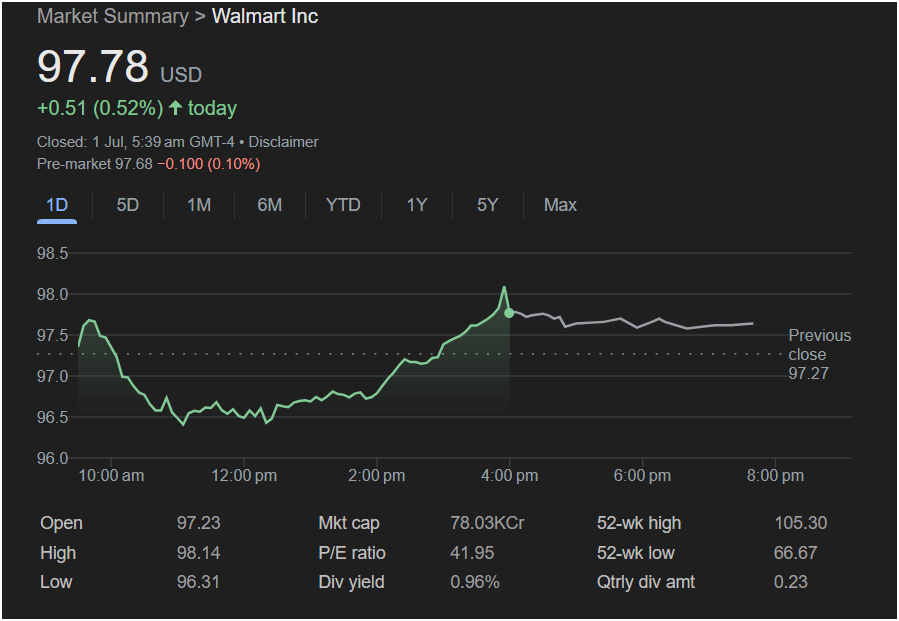Click the 52-wk high label
The width and height of the screenshot is (899, 621).
point(639,523)
